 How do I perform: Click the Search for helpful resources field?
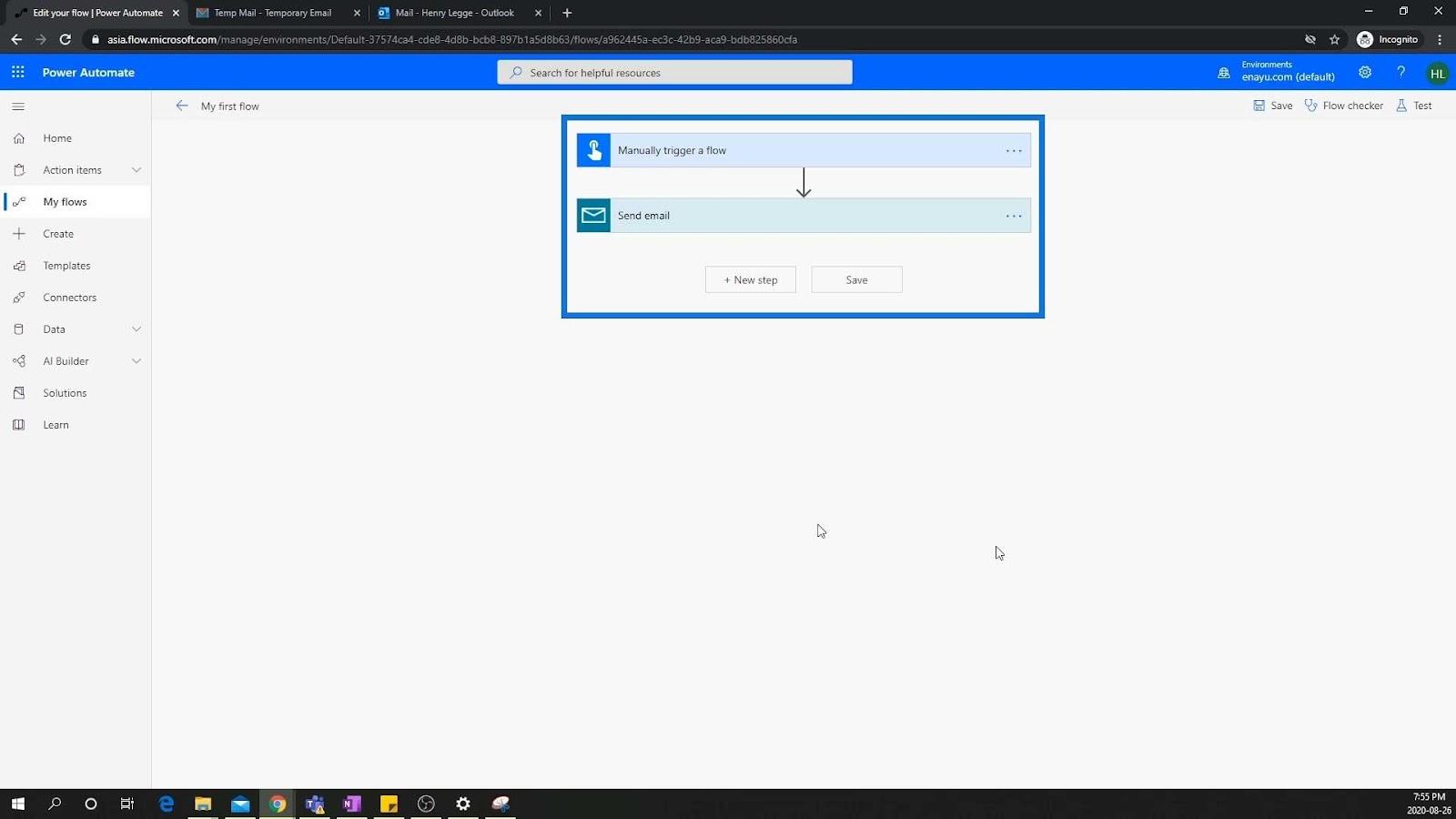(674, 73)
